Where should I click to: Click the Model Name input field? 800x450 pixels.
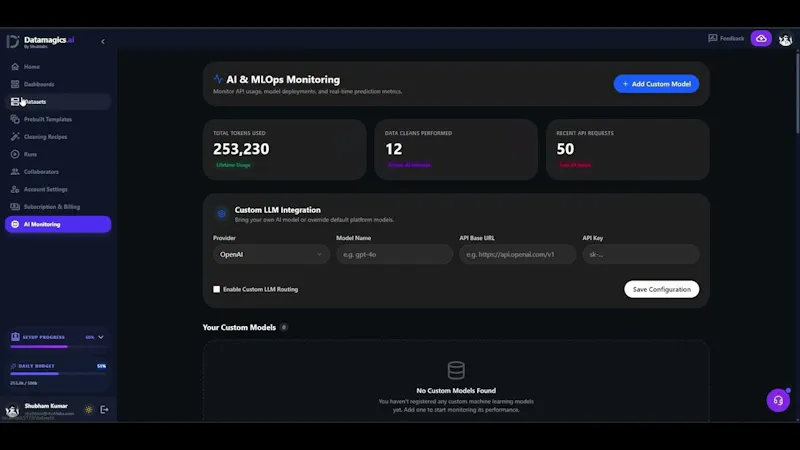(394, 254)
